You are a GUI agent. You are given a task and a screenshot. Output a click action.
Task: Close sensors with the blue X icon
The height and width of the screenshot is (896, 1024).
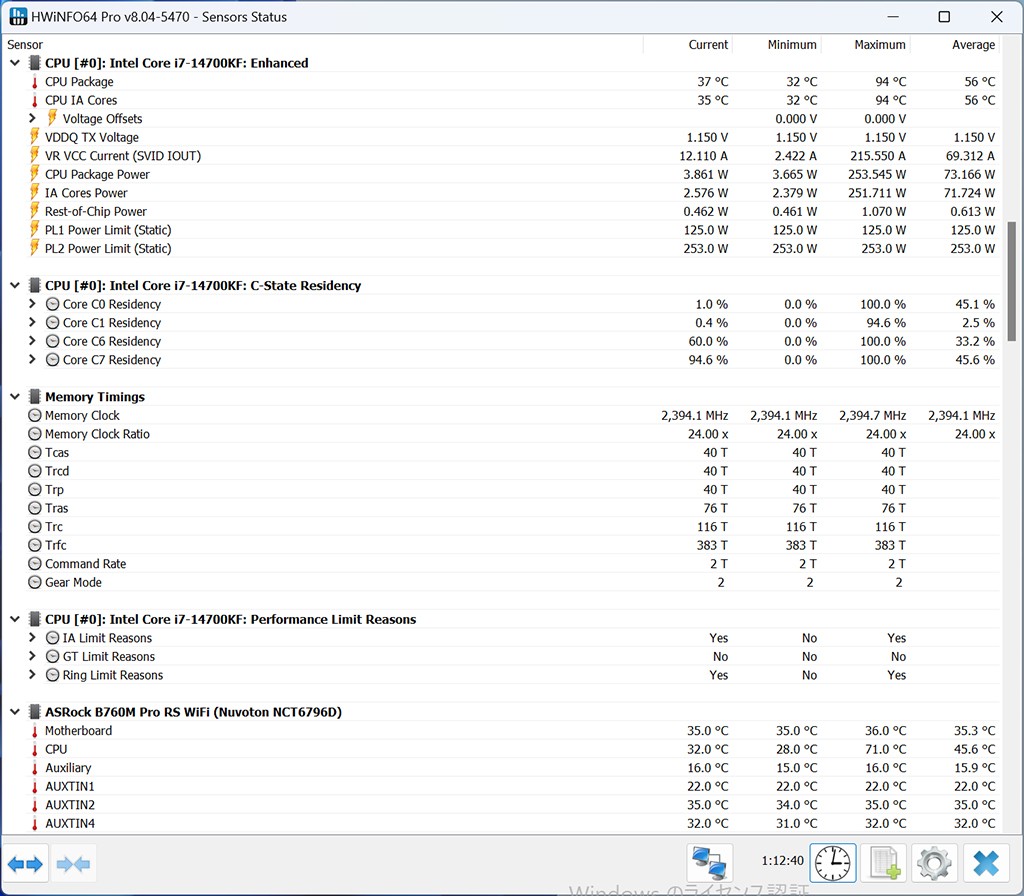pyautogui.click(x=985, y=863)
